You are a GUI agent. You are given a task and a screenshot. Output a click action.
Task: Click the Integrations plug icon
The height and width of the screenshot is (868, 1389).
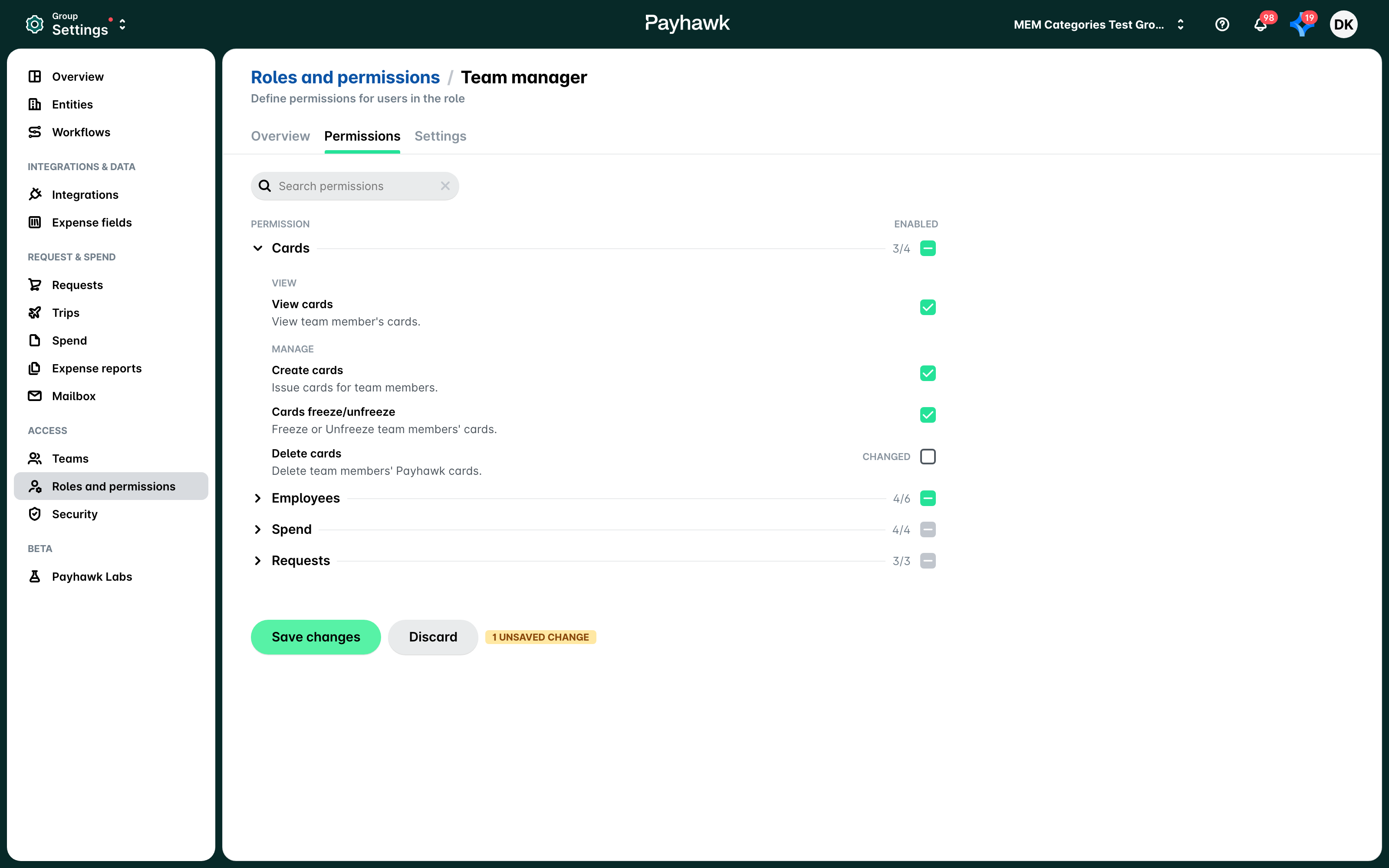coord(34,194)
